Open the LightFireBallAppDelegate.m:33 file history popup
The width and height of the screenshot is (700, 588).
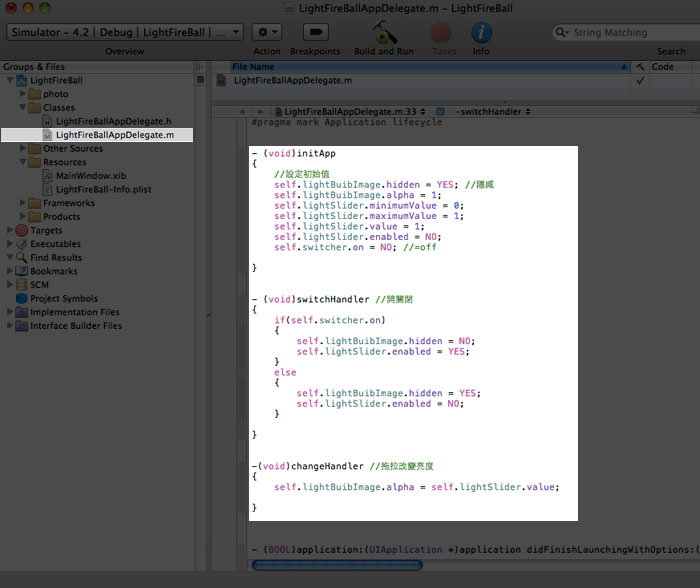[x=350, y=112]
